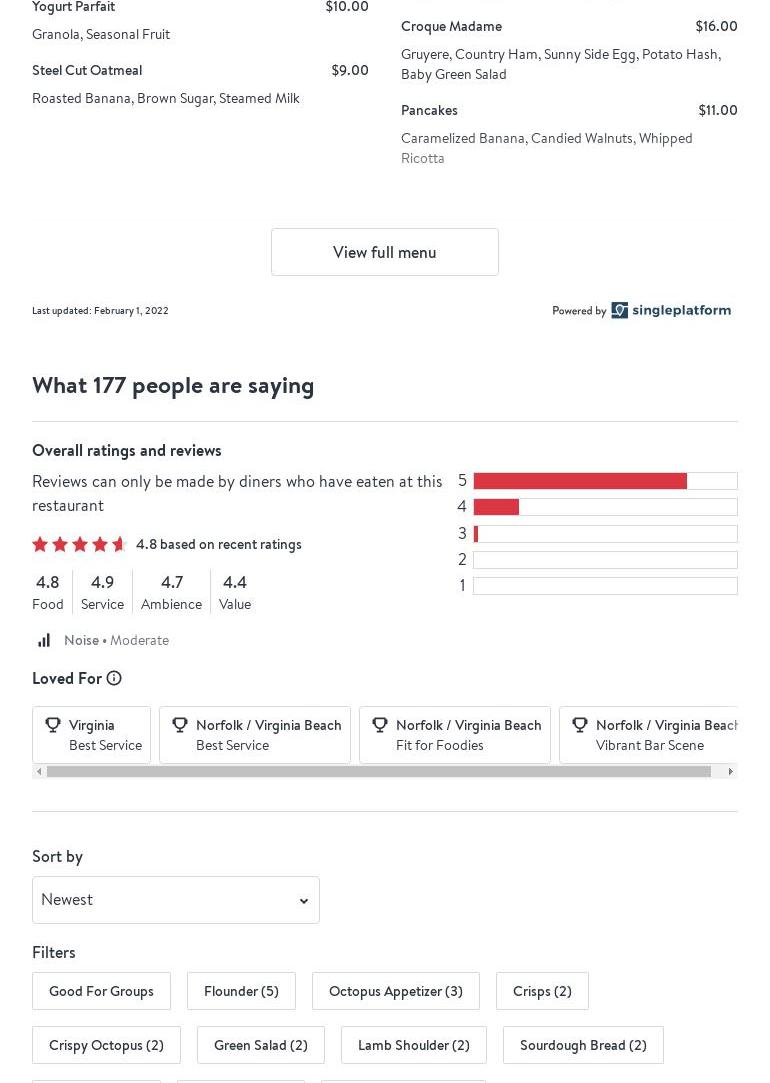Click the Vibrant Bar Scene trophy icon
Viewport: 770px width, 1083px height.
click(x=579, y=725)
